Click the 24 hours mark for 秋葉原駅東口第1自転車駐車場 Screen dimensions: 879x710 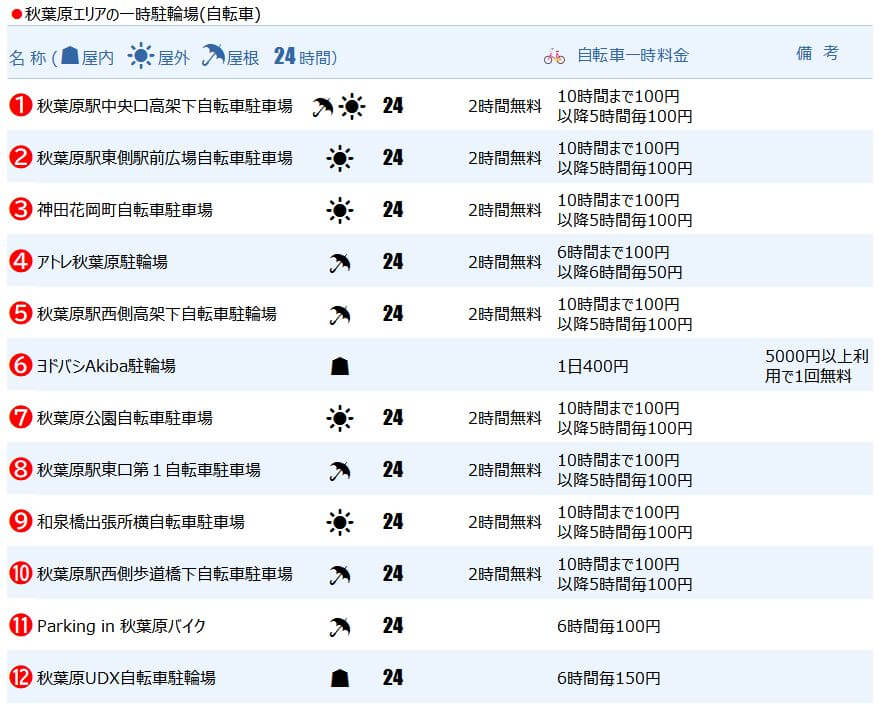(393, 470)
